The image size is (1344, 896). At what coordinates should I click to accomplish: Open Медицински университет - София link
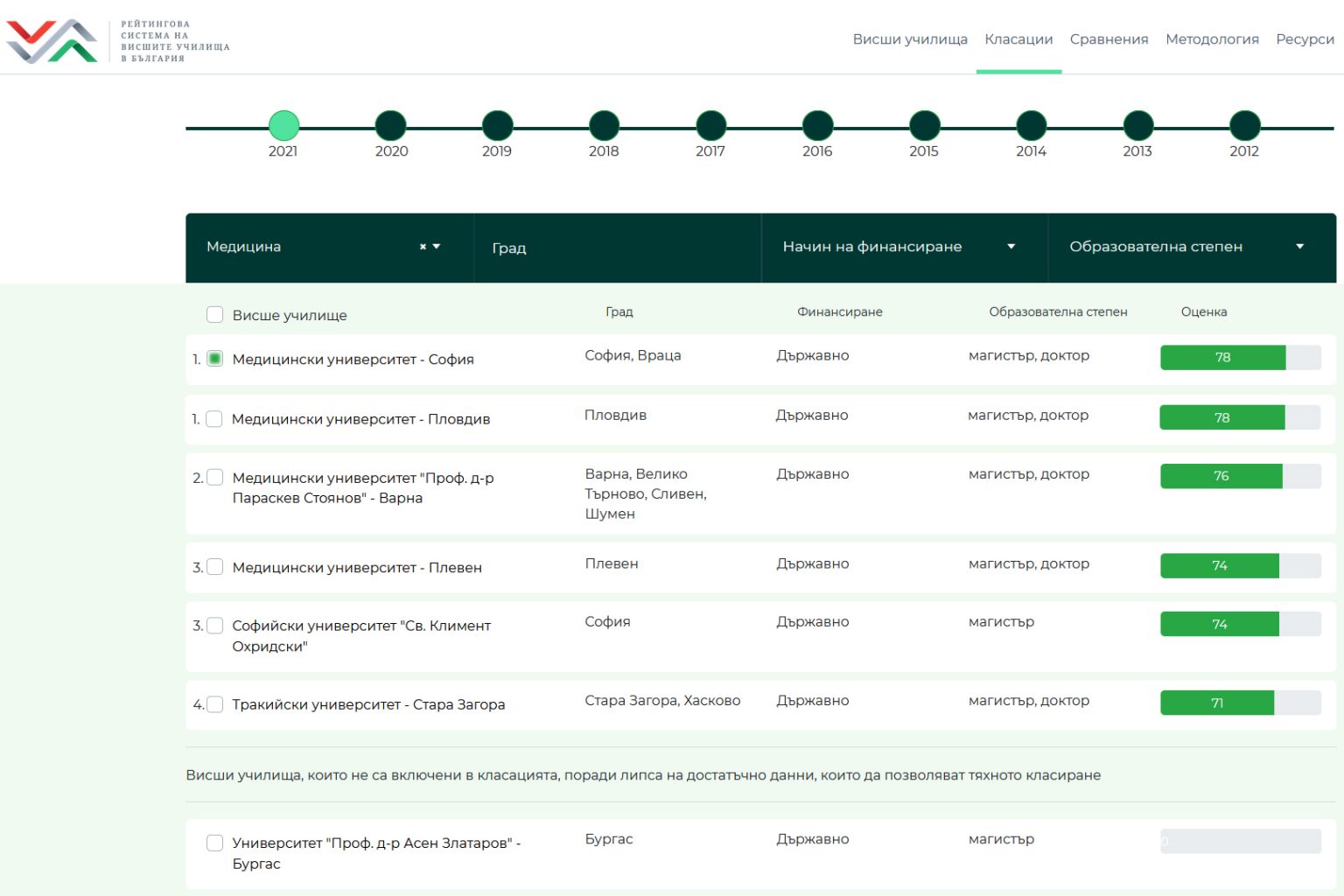click(353, 360)
